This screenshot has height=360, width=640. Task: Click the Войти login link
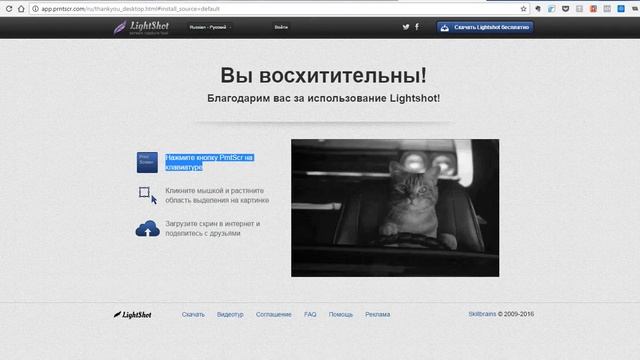point(281,27)
